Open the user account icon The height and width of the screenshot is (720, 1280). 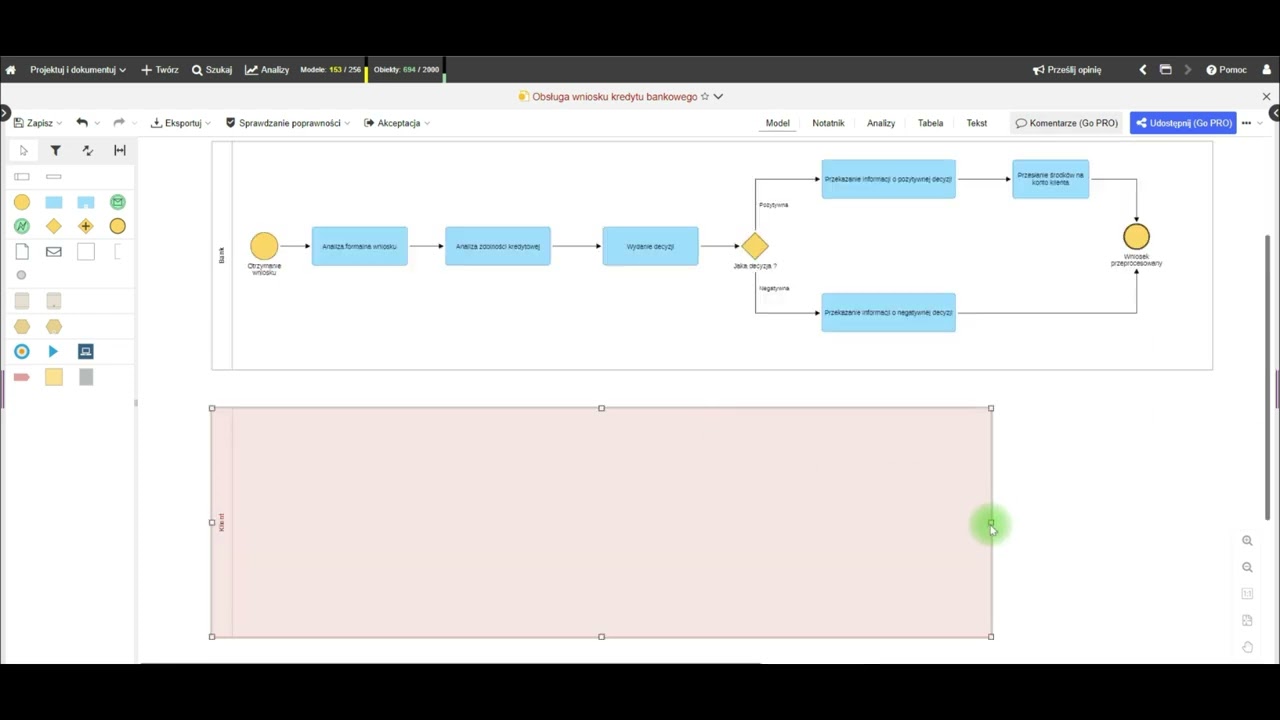coord(1266,70)
